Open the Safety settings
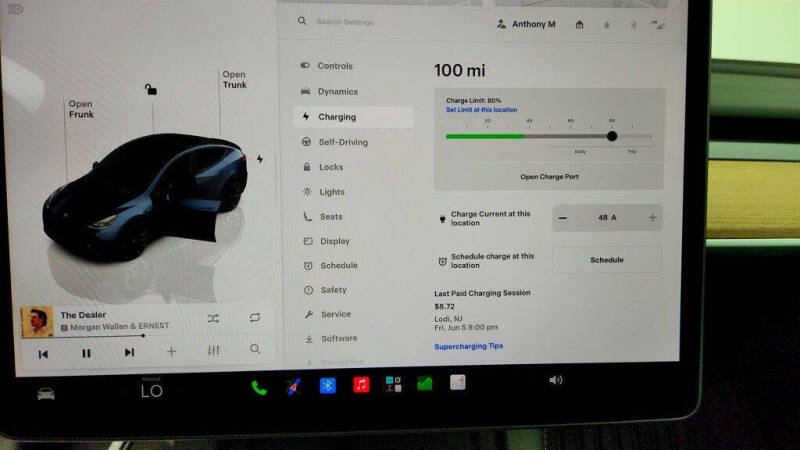This screenshot has width=800, height=450. tap(326, 290)
